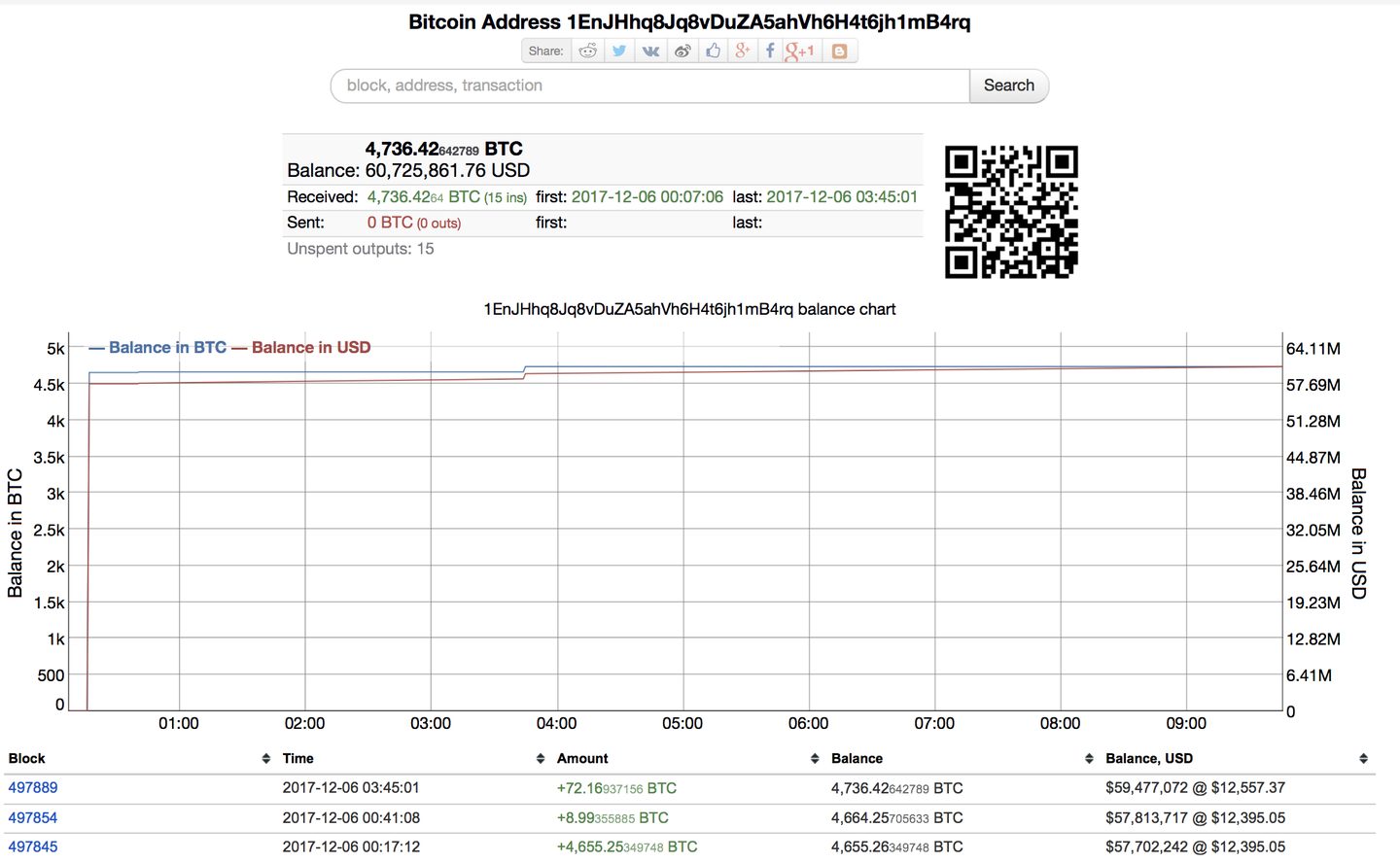
Task: Toggle the Balance in USD chart legend
Action: (x=301, y=348)
